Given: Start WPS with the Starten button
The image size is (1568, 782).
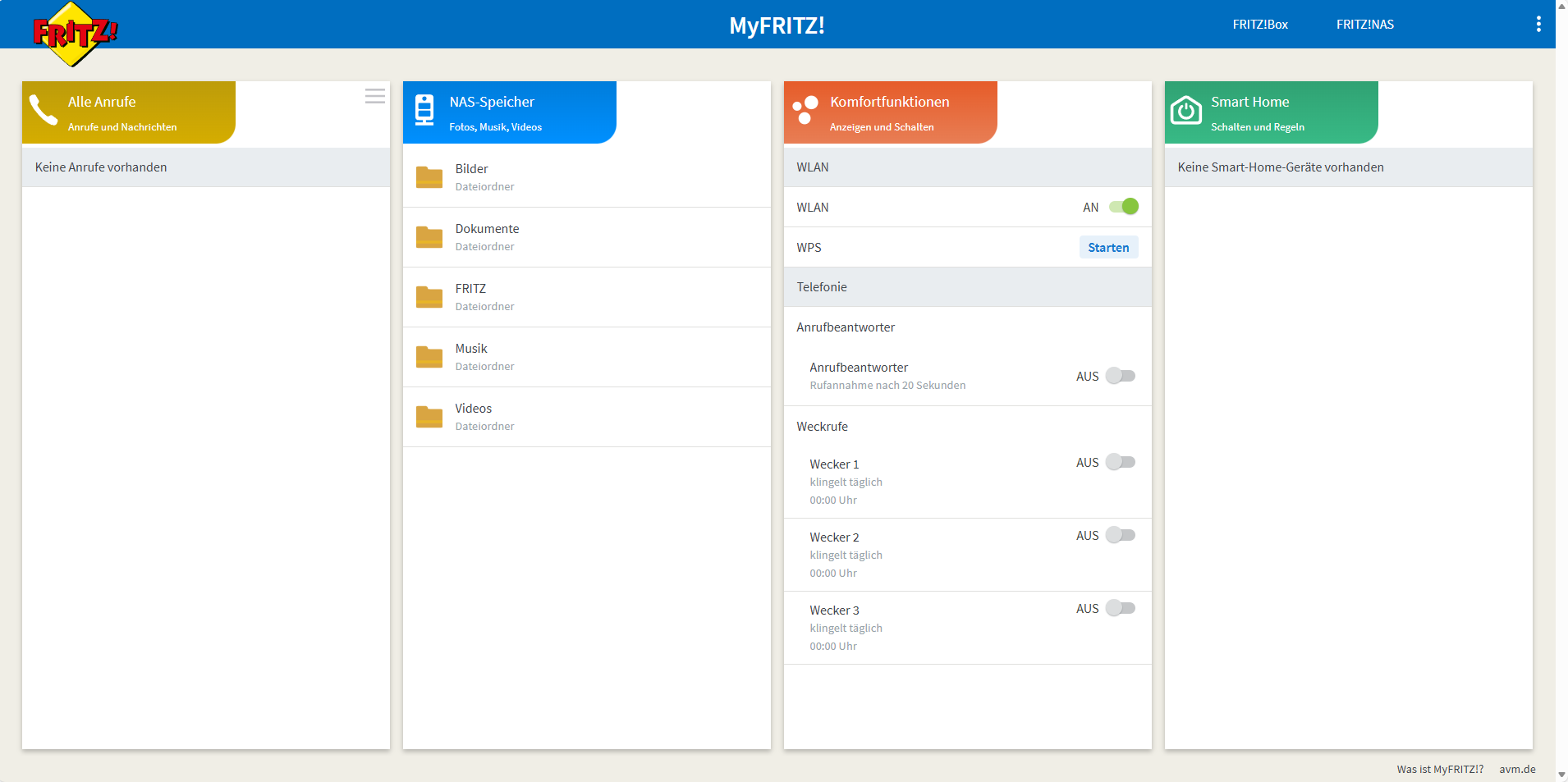Looking at the screenshot, I should pyautogui.click(x=1108, y=247).
